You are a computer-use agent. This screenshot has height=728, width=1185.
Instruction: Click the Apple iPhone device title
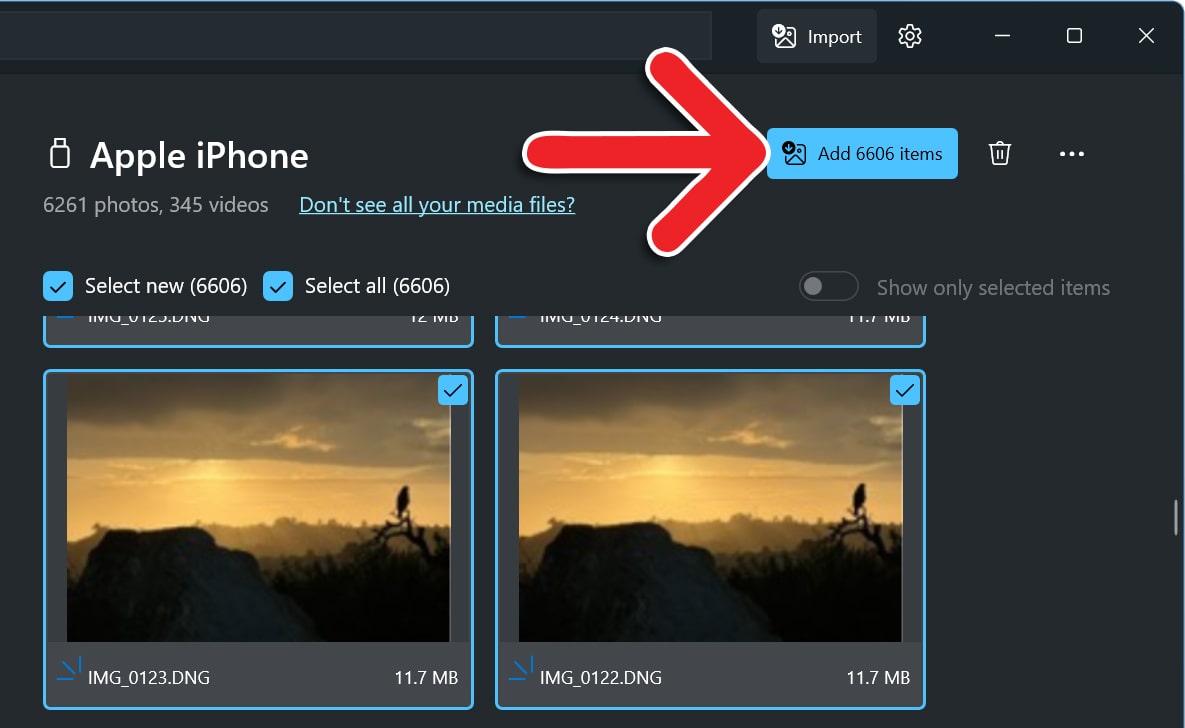(199, 155)
